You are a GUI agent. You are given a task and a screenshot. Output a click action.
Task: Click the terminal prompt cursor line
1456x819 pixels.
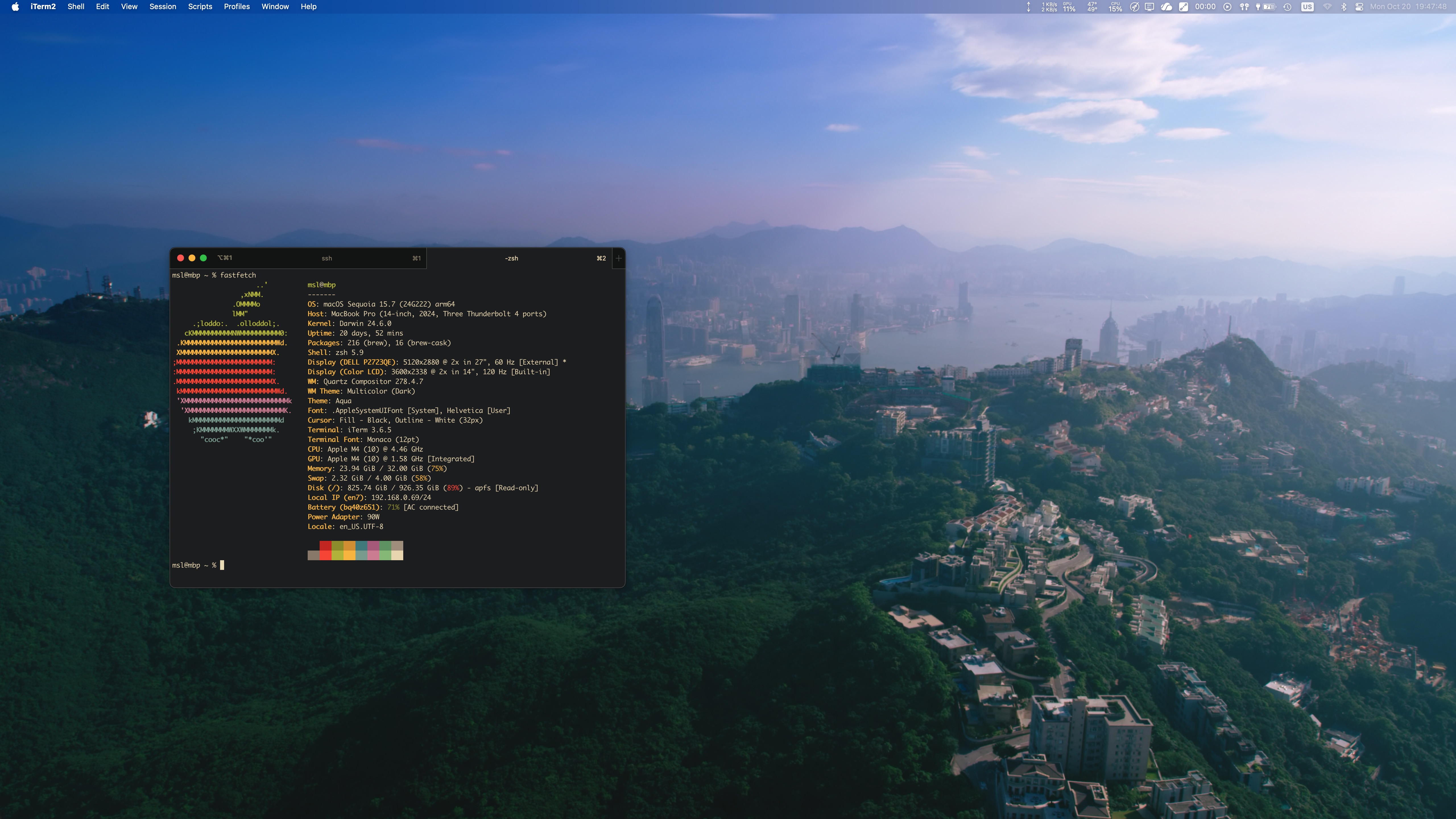click(x=222, y=565)
